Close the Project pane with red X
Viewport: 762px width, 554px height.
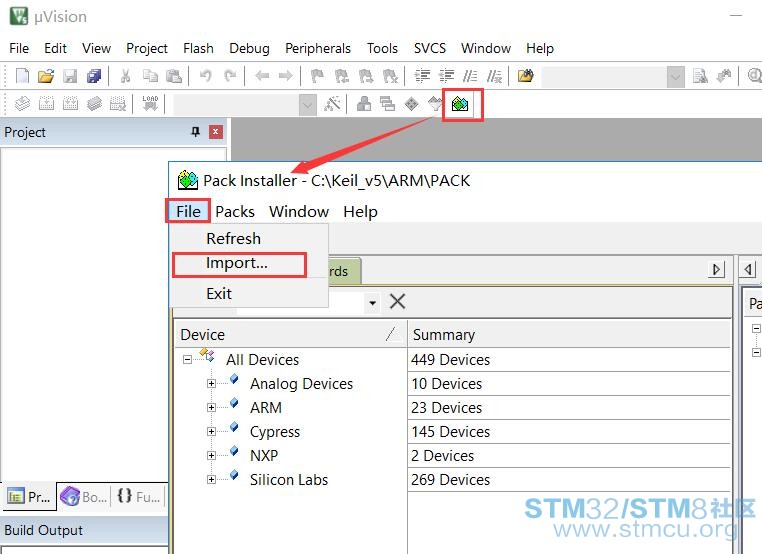pos(216,132)
